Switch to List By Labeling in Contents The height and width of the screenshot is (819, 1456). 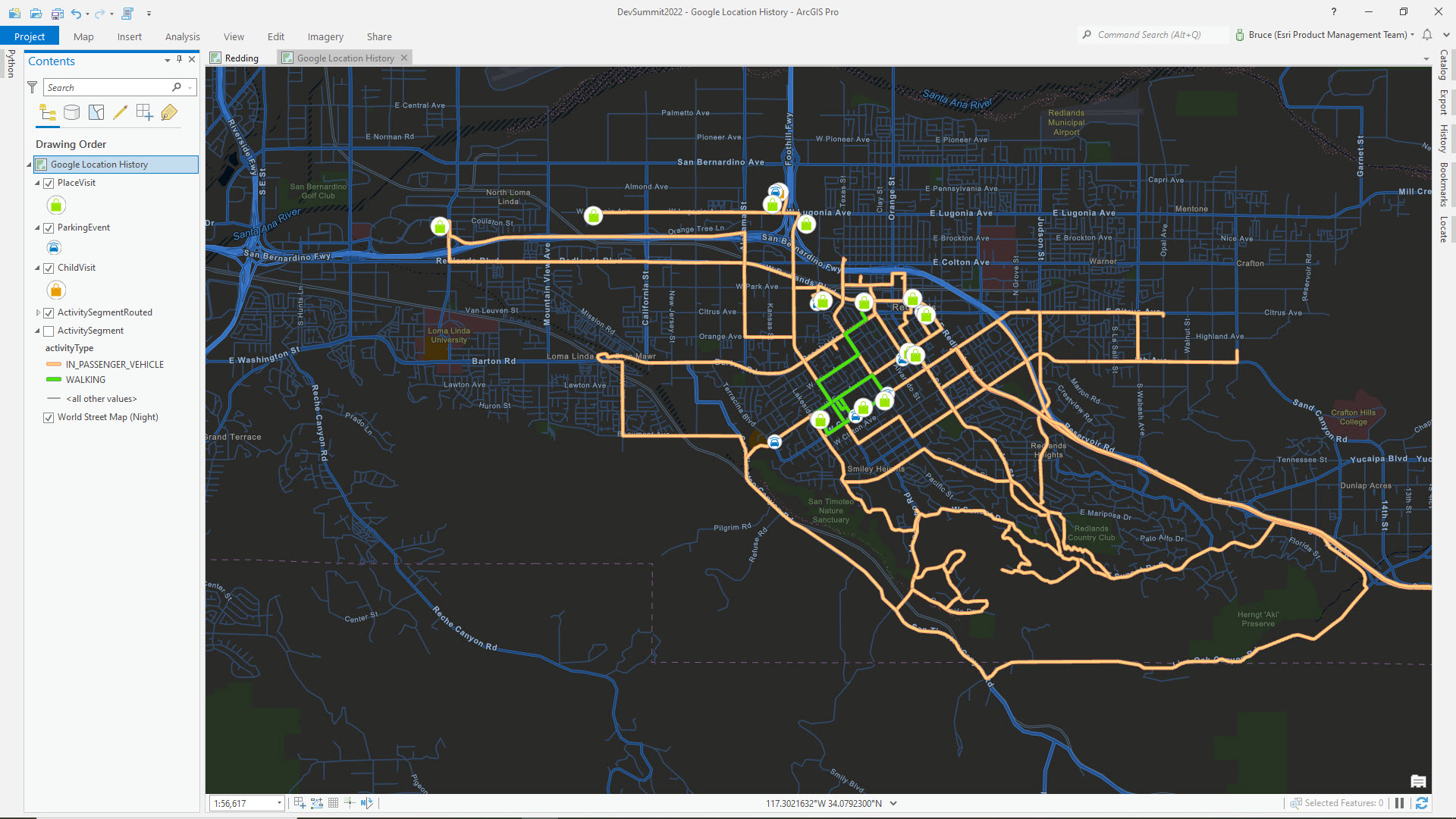[x=169, y=112]
